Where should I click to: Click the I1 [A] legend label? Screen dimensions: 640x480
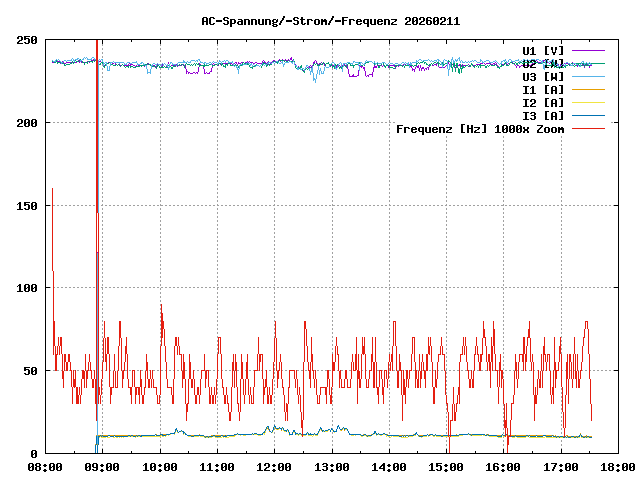coord(543,89)
